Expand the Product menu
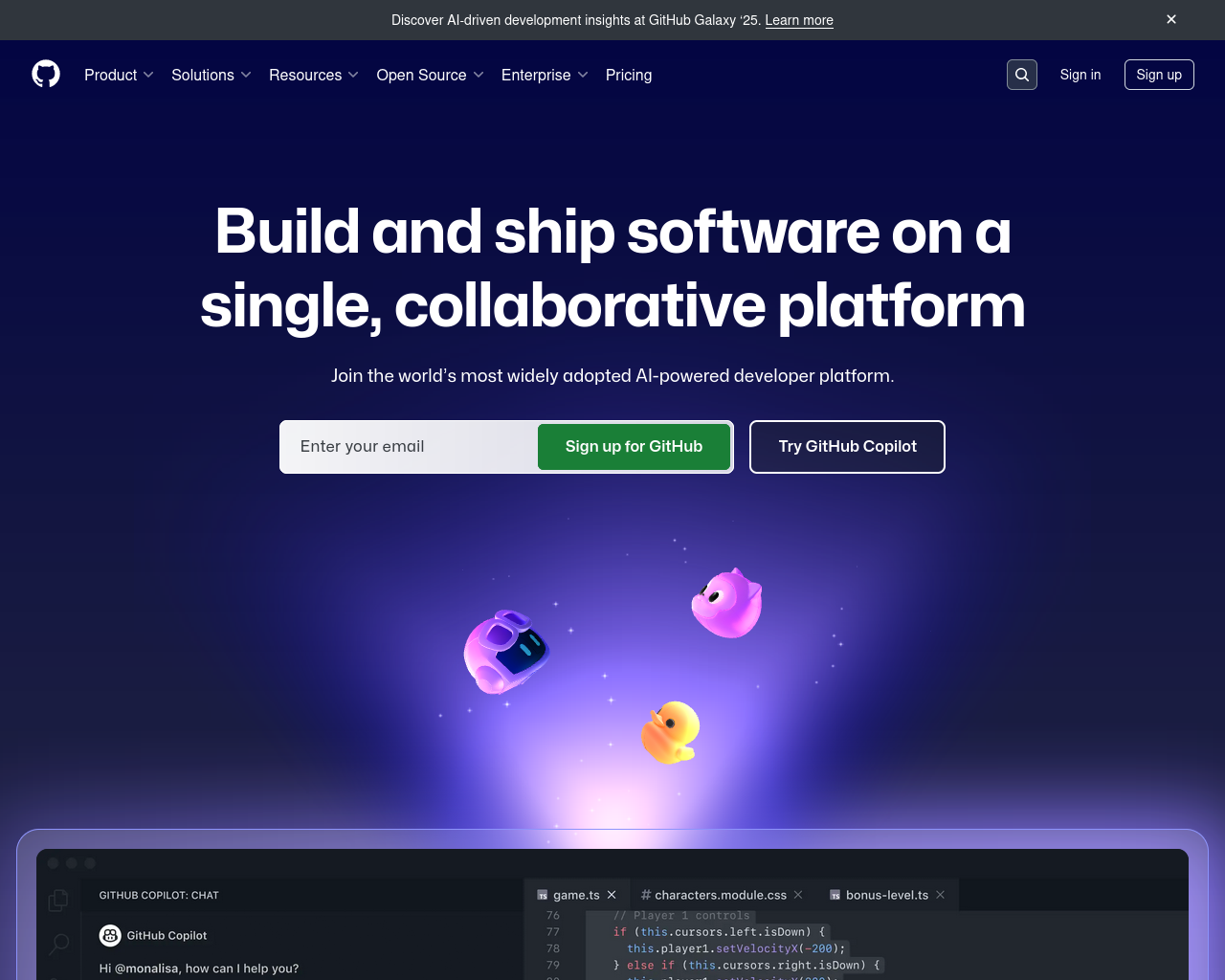Screen dimensions: 1225x980 click(119, 75)
